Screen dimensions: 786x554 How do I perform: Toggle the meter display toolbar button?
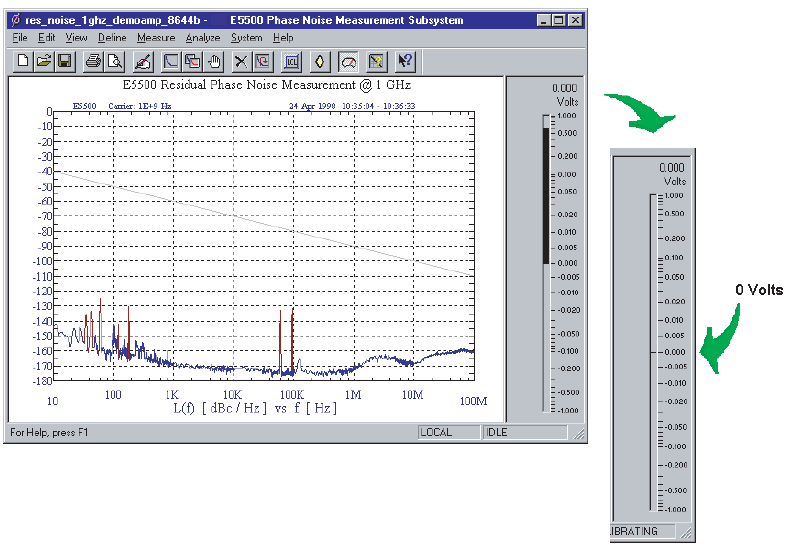(x=349, y=62)
